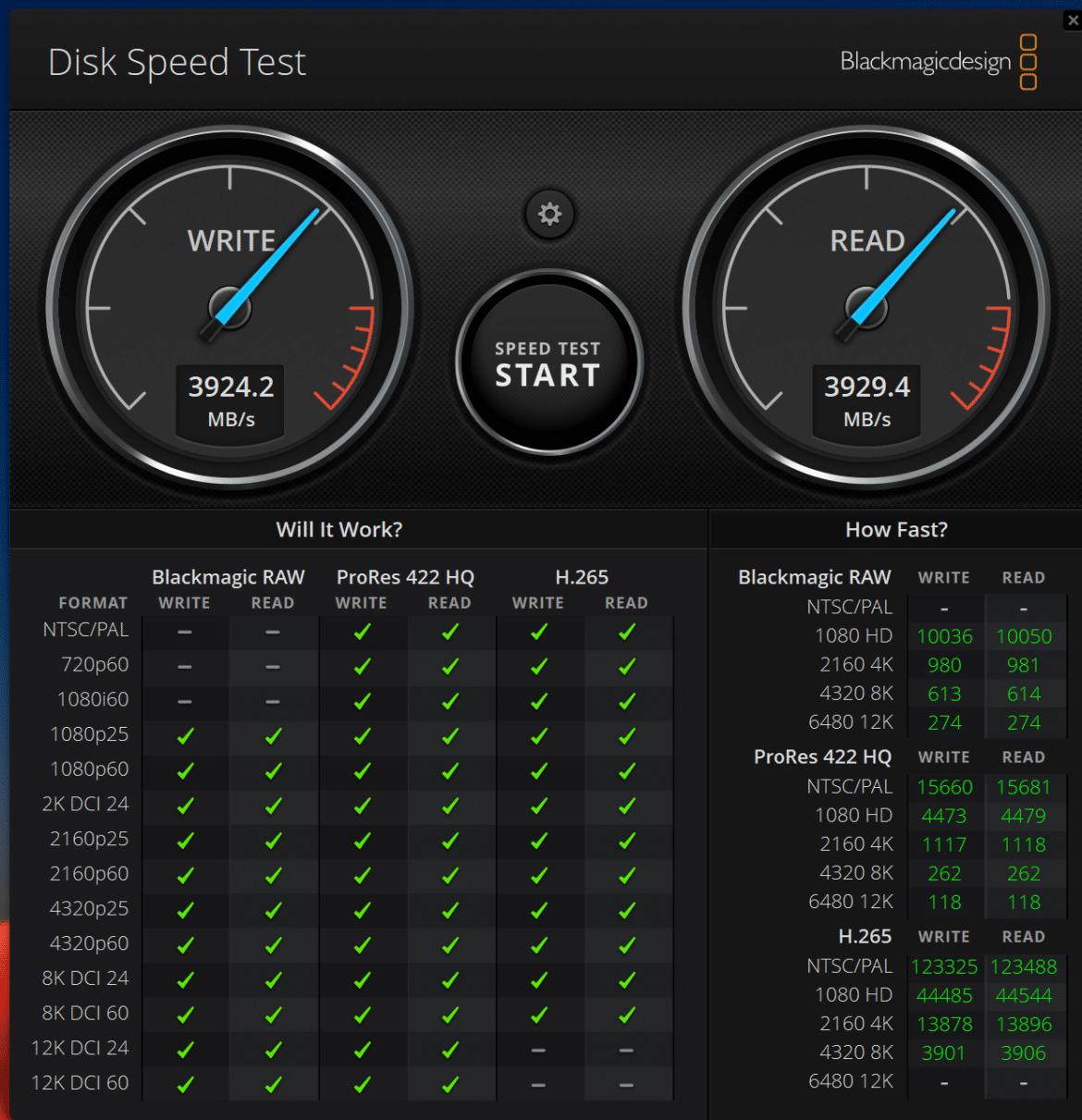Click 4320p60 ProRes 422 HQ write checkmark
This screenshot has width=1082, height=1120.
[x=363, y=945]
